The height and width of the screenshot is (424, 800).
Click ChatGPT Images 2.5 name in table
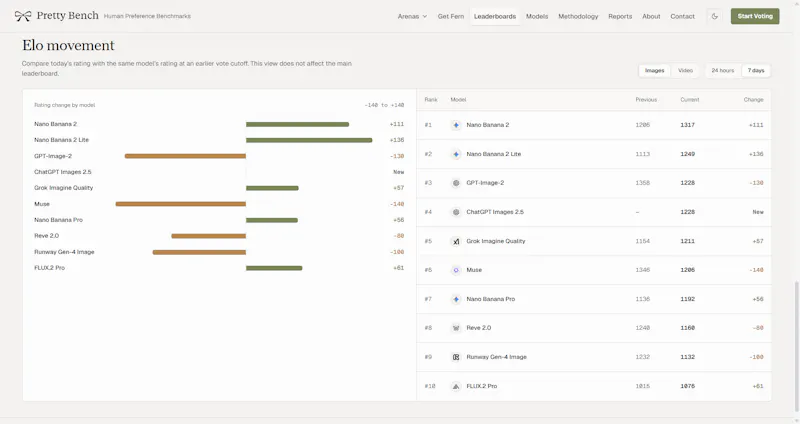click(x=495, y=212)
